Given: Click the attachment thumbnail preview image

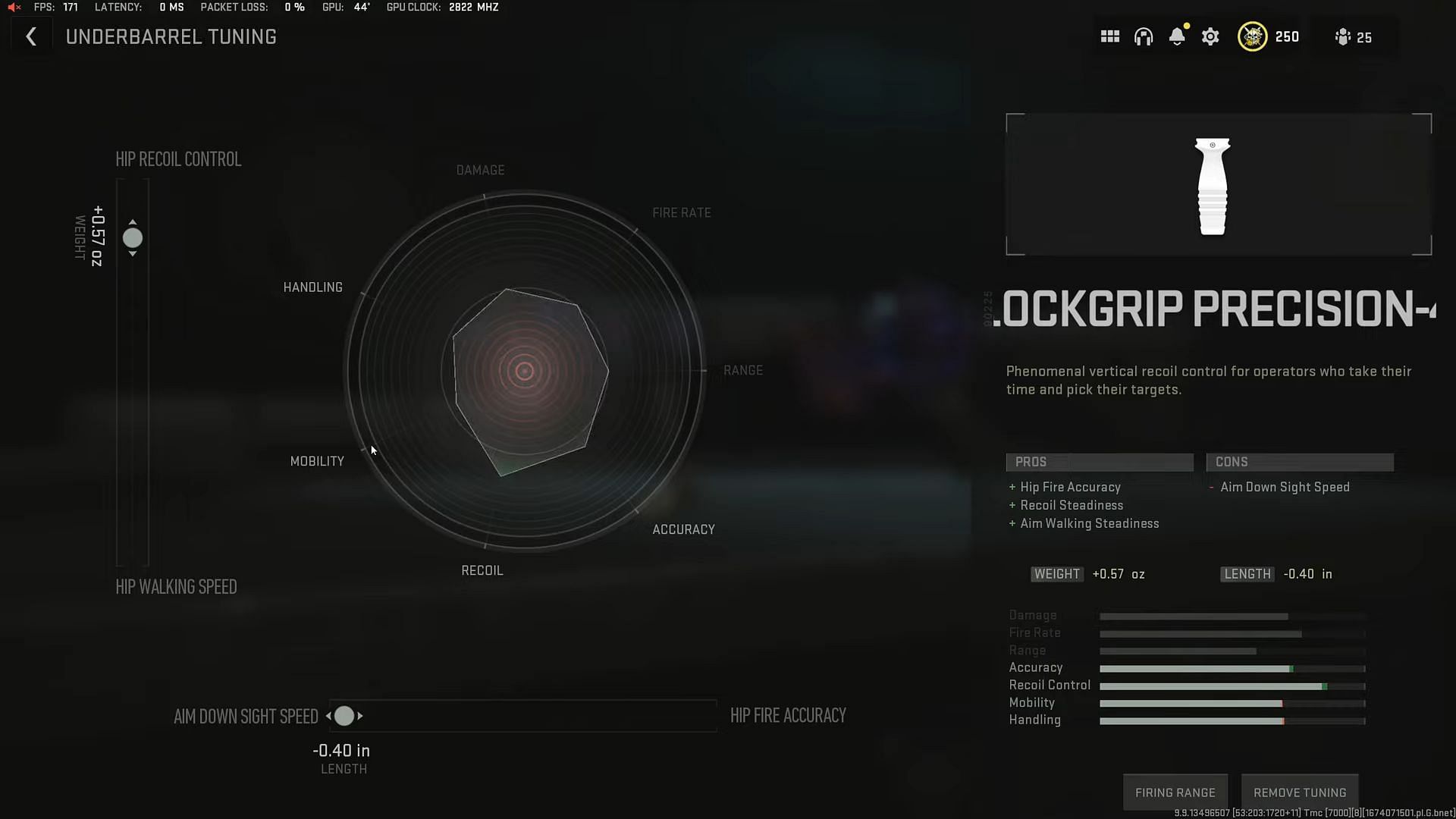Looking at the screenshot, I should pos(1214,185).
